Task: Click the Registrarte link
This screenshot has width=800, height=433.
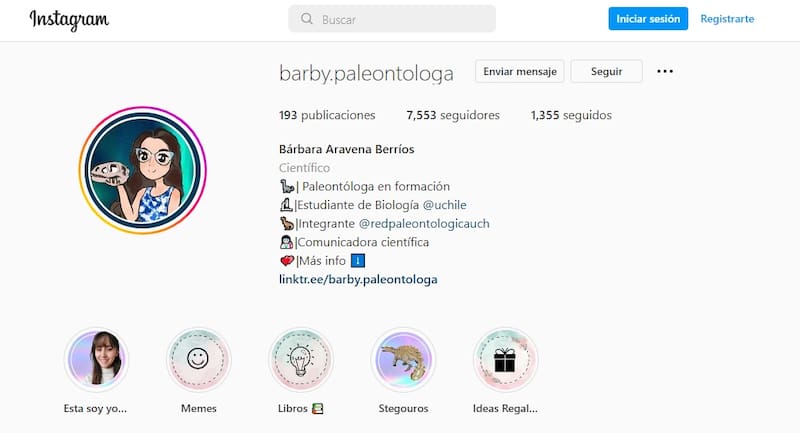Action: 727,19
